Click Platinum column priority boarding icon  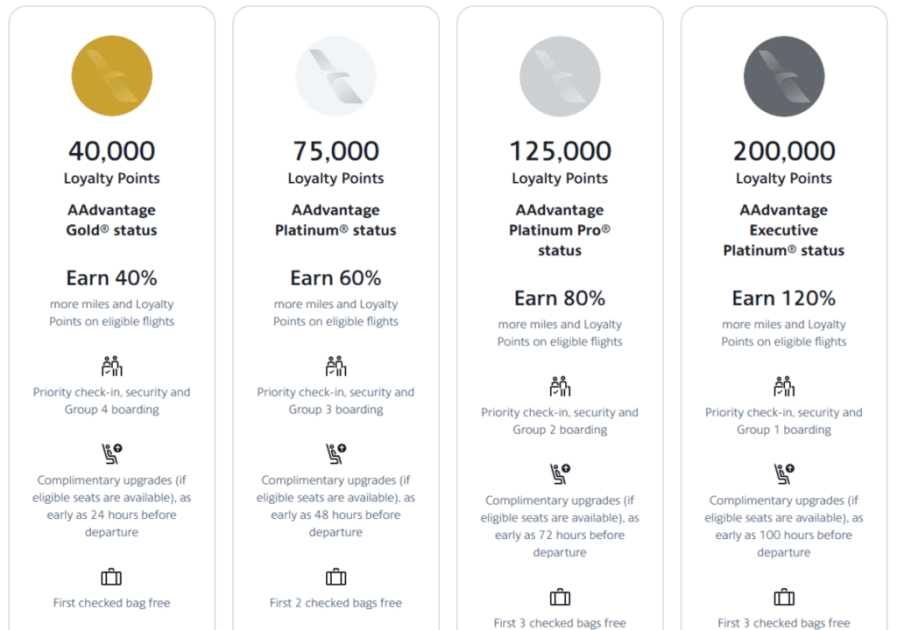point(336,366)
